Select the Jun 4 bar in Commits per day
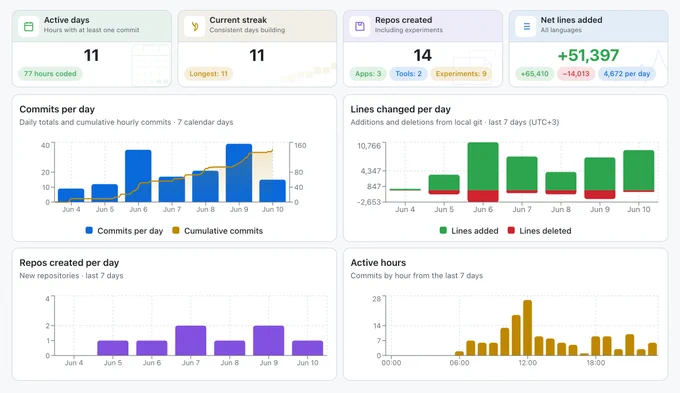 71,195
